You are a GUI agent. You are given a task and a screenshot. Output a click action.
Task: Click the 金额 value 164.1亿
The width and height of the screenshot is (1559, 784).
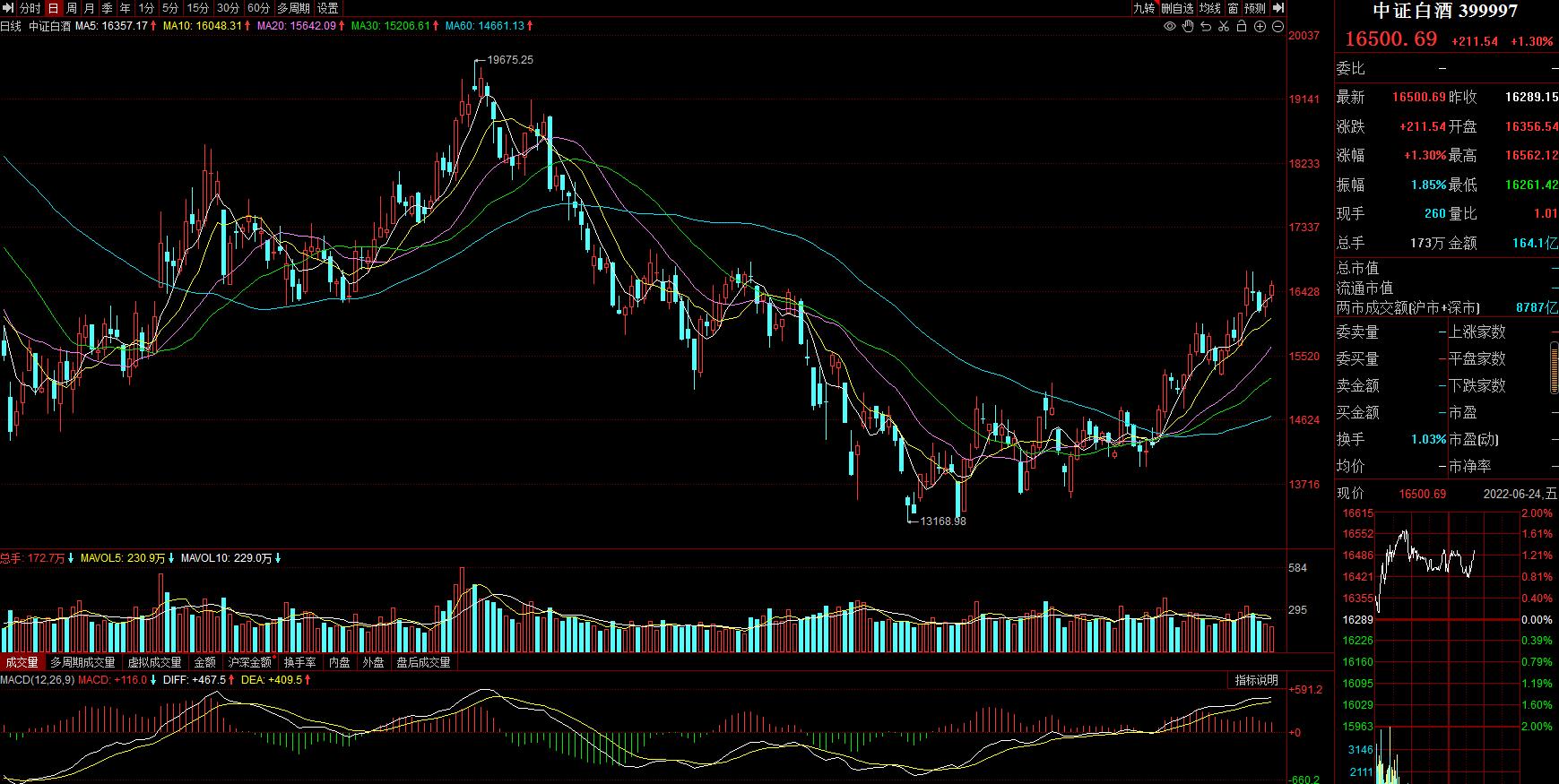pyautogui.click(x=1534, y=243)
